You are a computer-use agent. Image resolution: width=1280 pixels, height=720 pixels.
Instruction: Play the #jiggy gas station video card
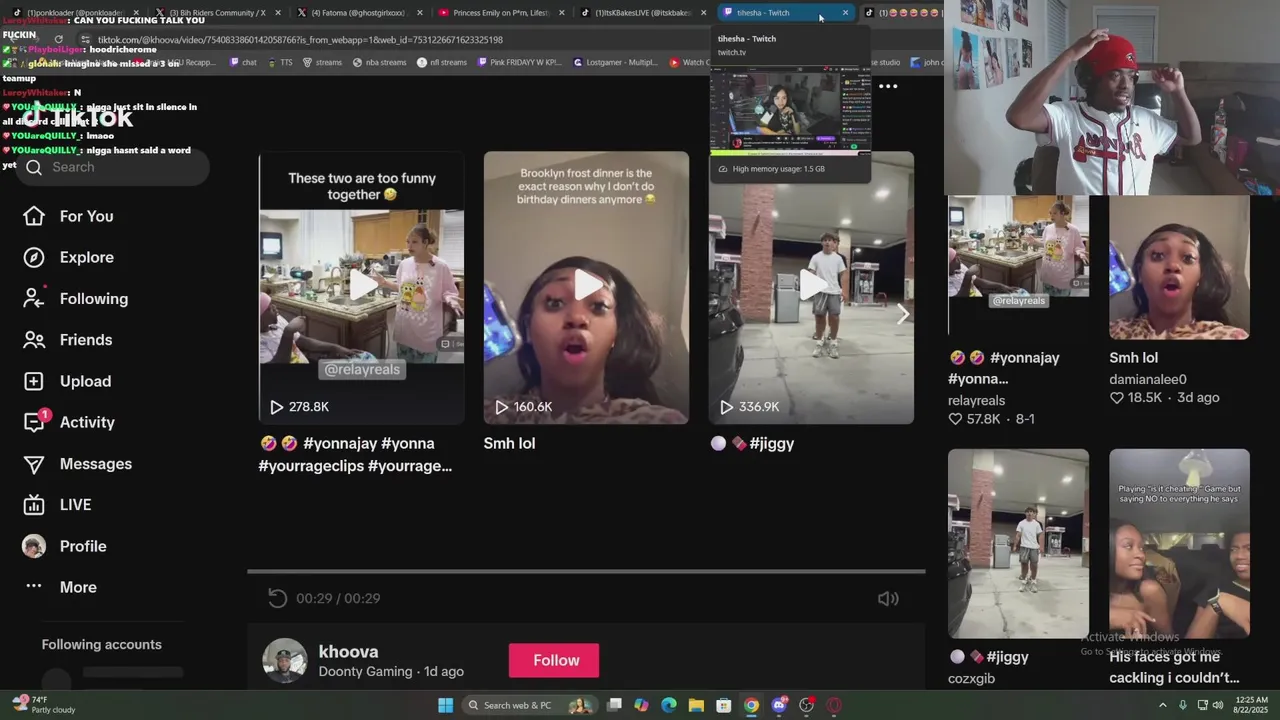point(811,287)
